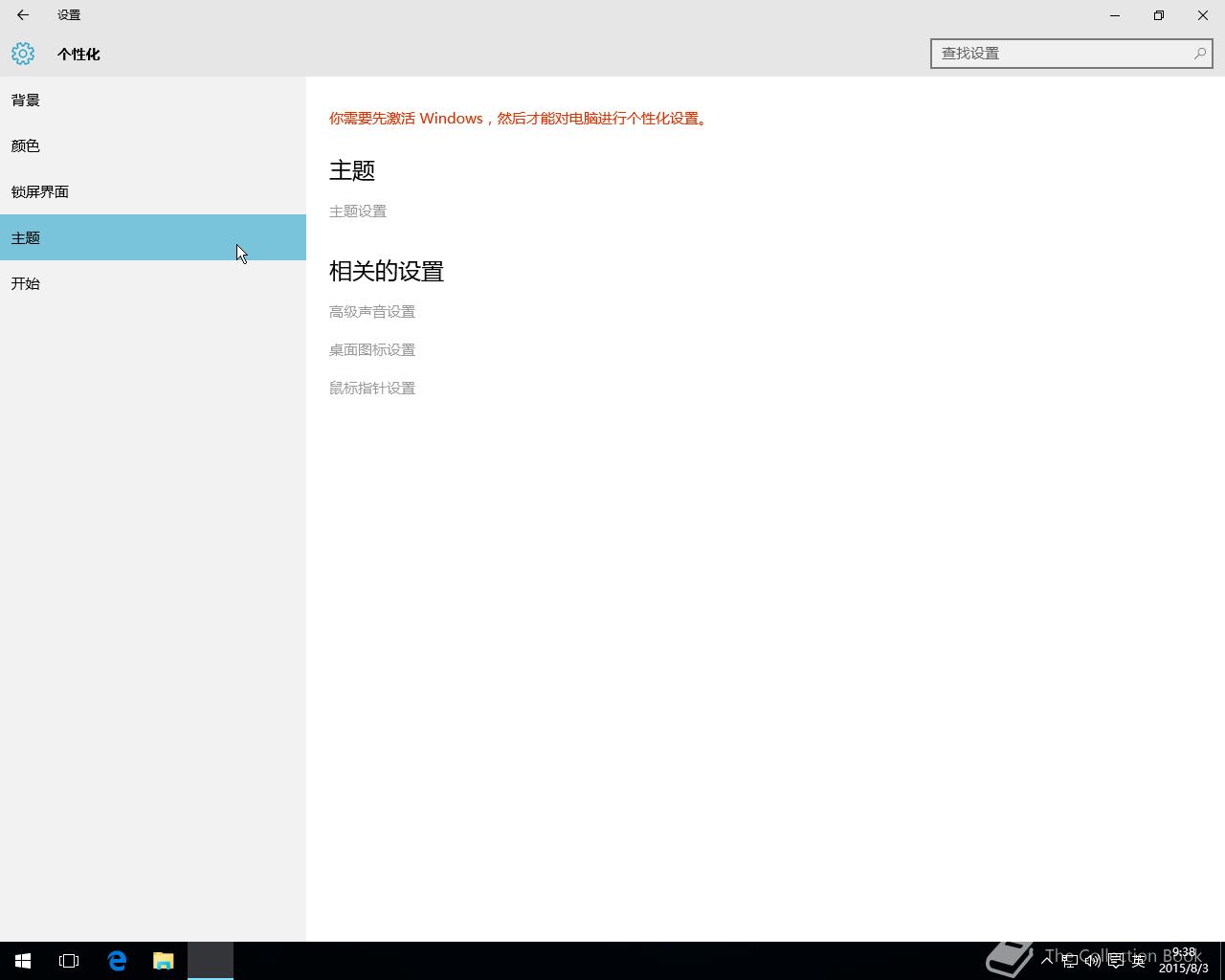Open the Windows Start menu
Viewport: 1225px width, 980px height.
[x=23, y=961]
